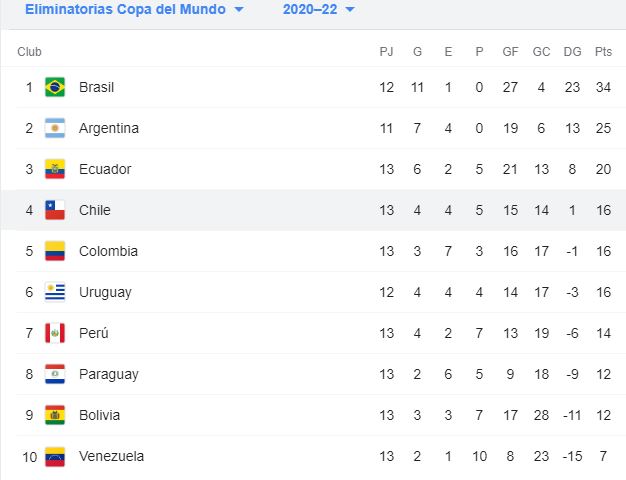Open the Brasil team link

(96, 87)
